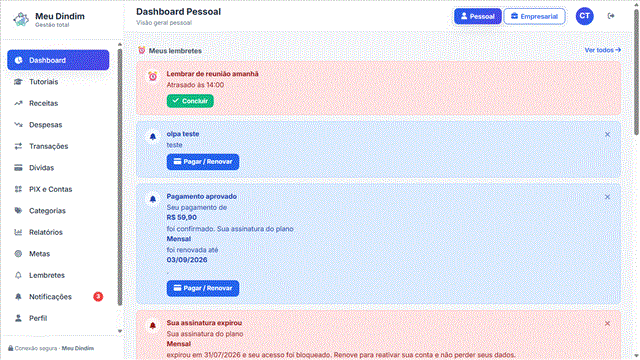The height and width of the screenshot is (360, 640).
Task: Open Metas label in the sidebar
Action: tap(39, 253)
